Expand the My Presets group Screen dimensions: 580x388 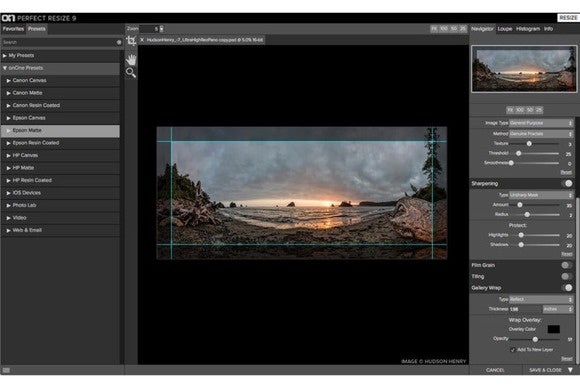click(x=4, y=55)
